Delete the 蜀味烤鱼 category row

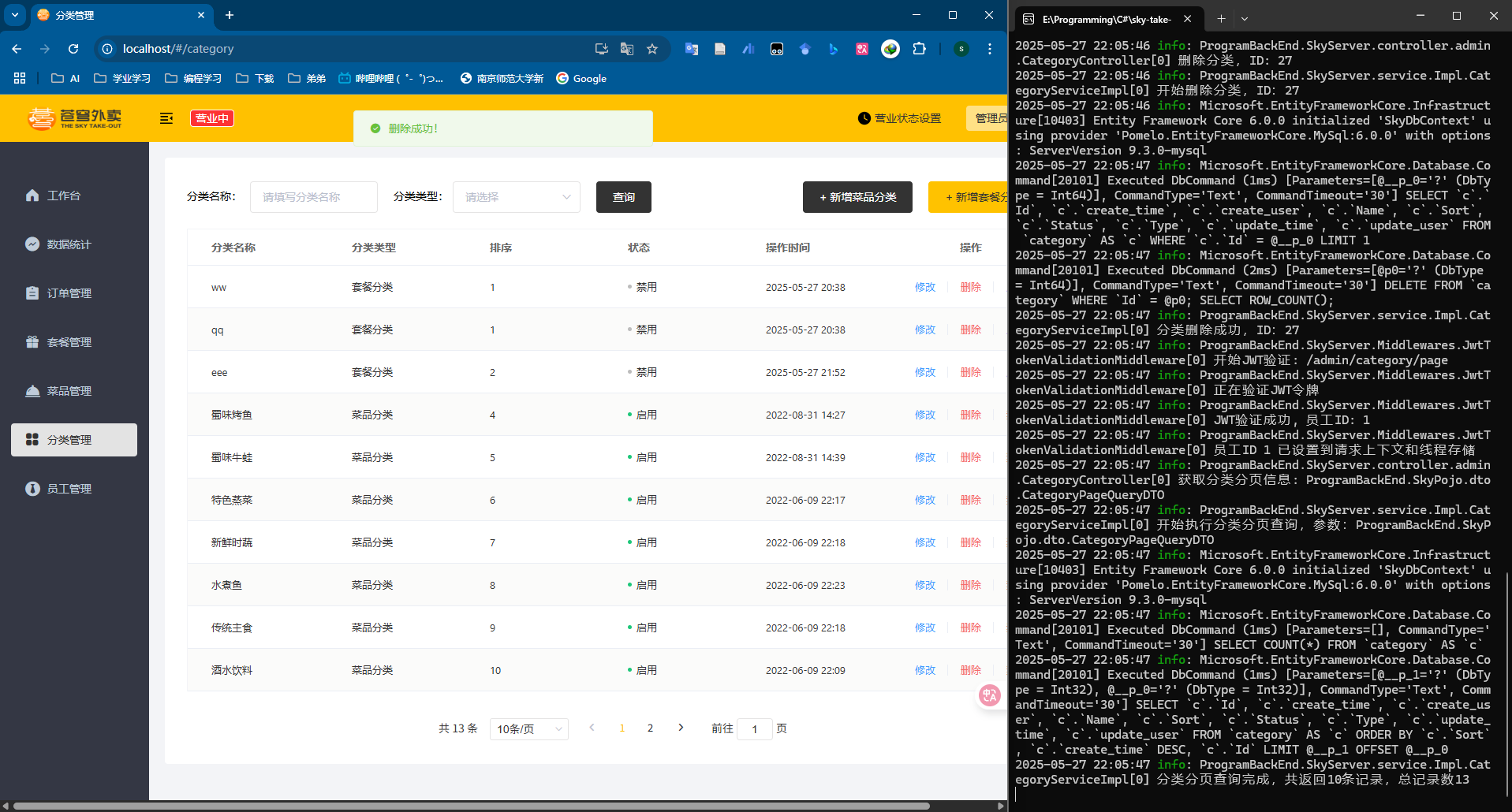pyautogui.click(x=970, y=415)
